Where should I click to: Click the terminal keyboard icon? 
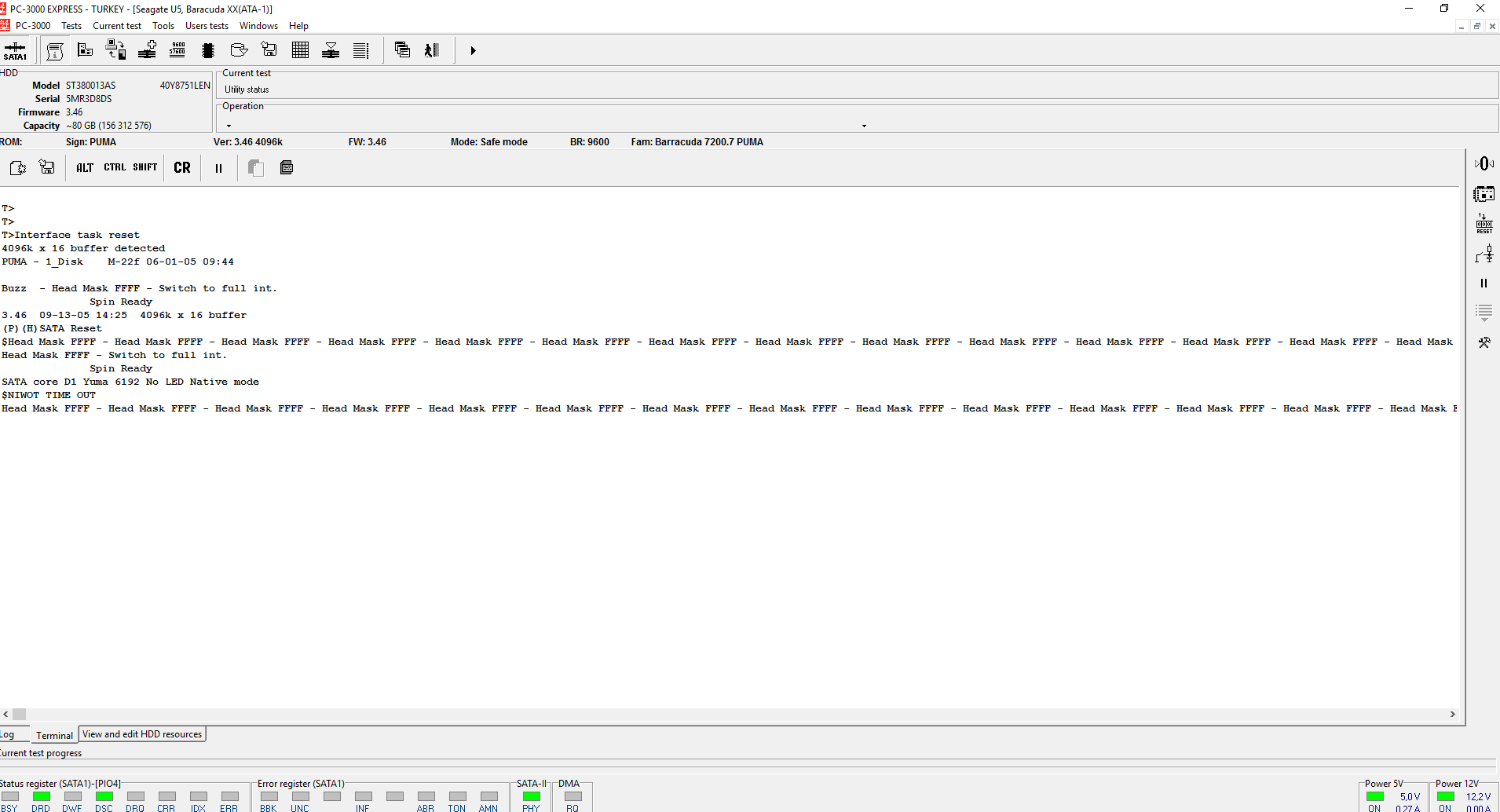(287, 167)
